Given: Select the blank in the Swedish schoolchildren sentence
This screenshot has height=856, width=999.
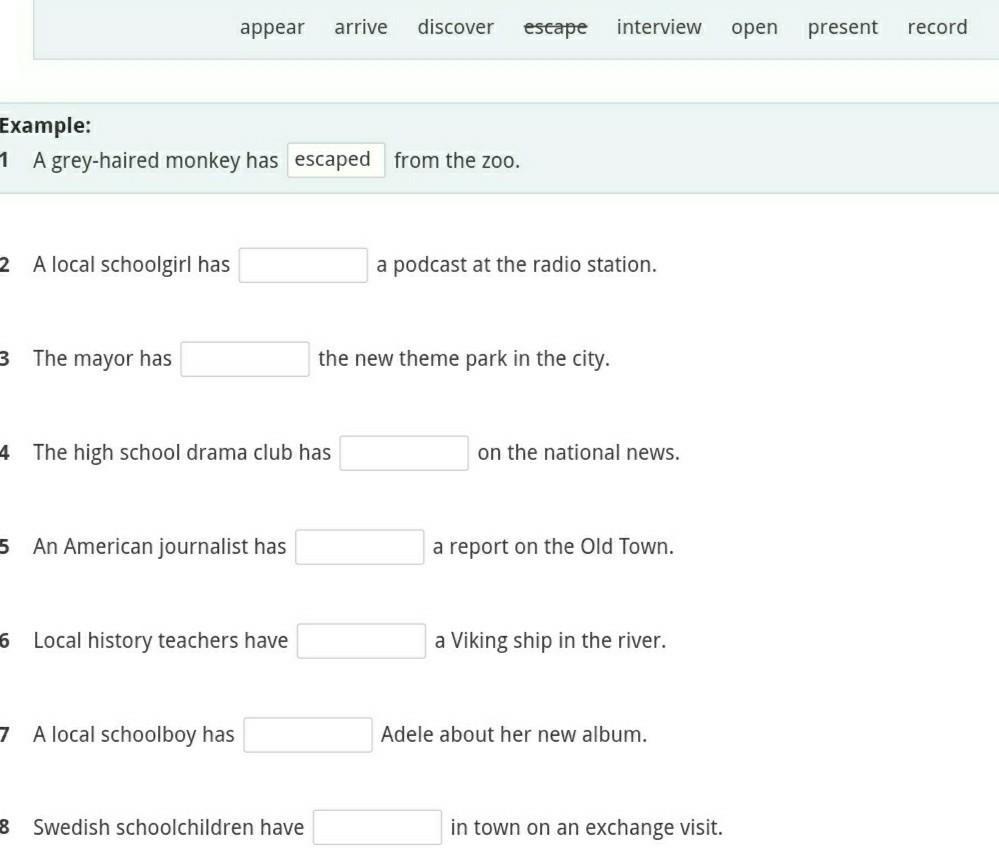Looking at the screenshot, I should click(x=377, y=828).
